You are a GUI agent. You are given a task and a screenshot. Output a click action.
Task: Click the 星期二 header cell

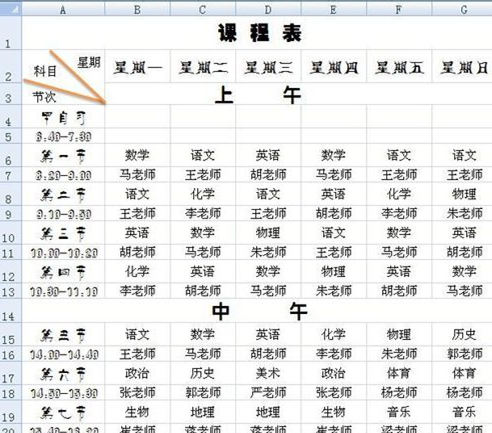click(x=203, y=66)
